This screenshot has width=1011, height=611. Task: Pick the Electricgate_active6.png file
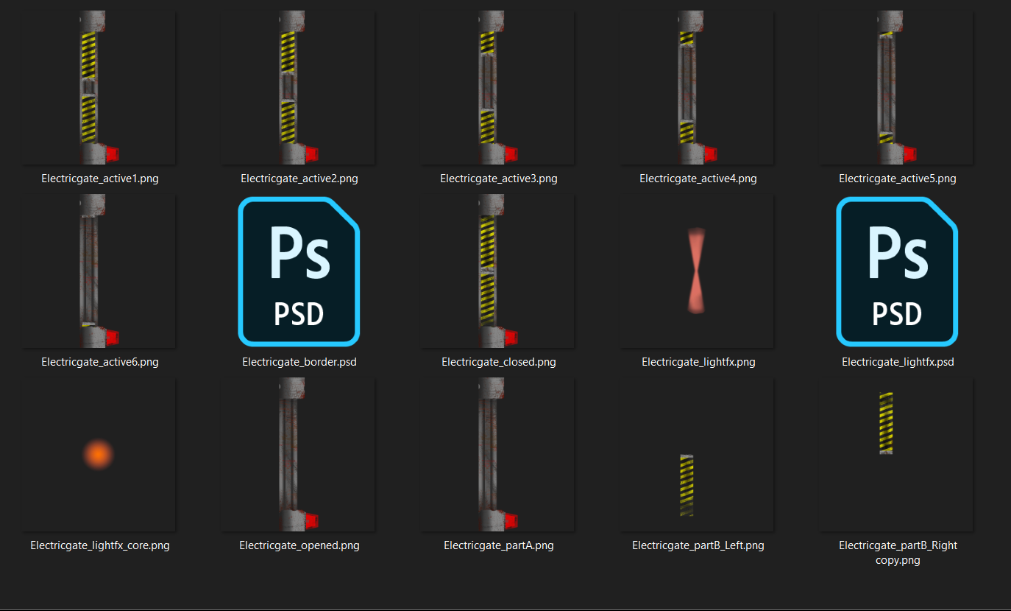point(99,271)
